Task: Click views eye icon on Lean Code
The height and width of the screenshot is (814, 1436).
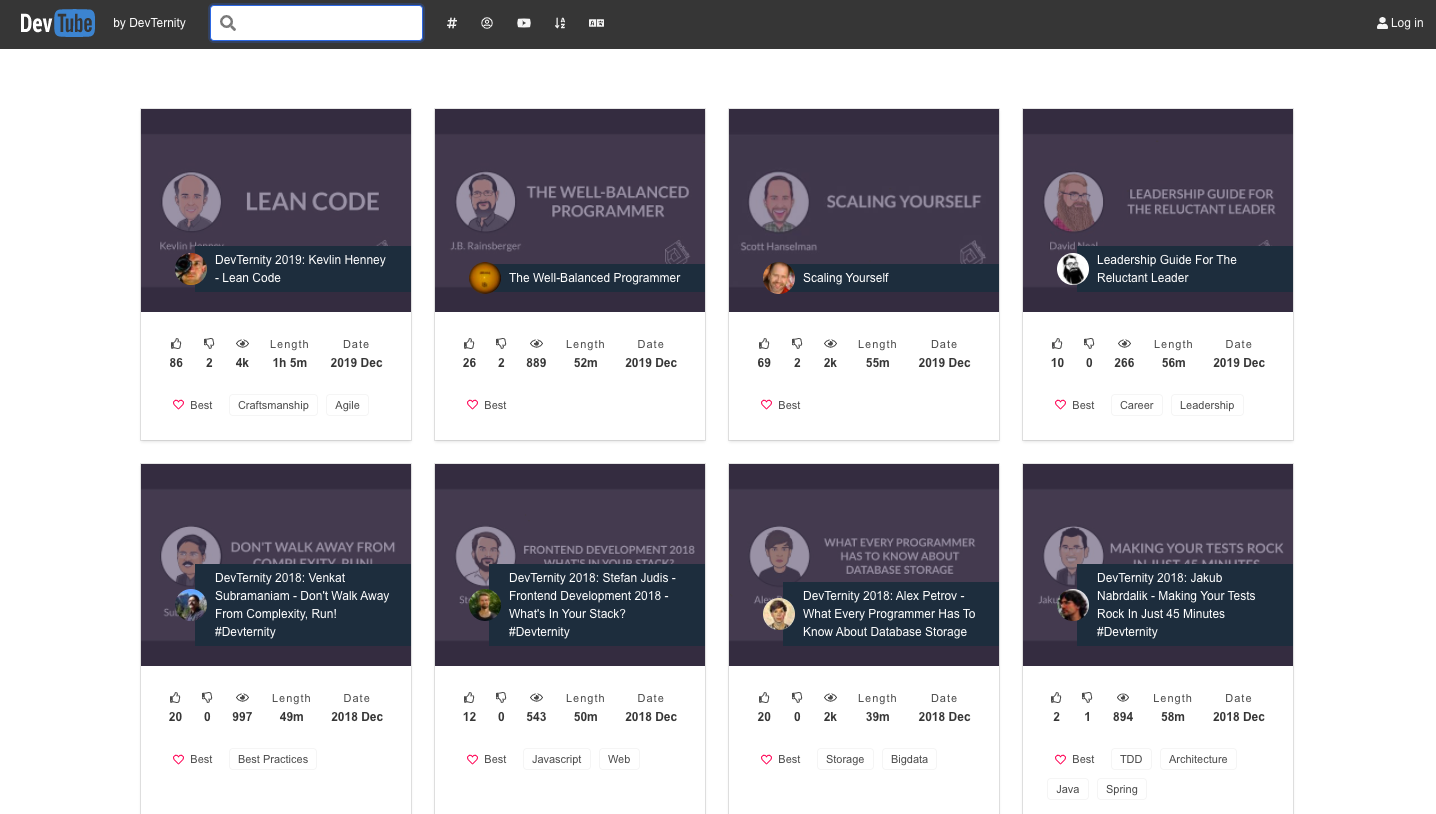Action: coord(242,344)
